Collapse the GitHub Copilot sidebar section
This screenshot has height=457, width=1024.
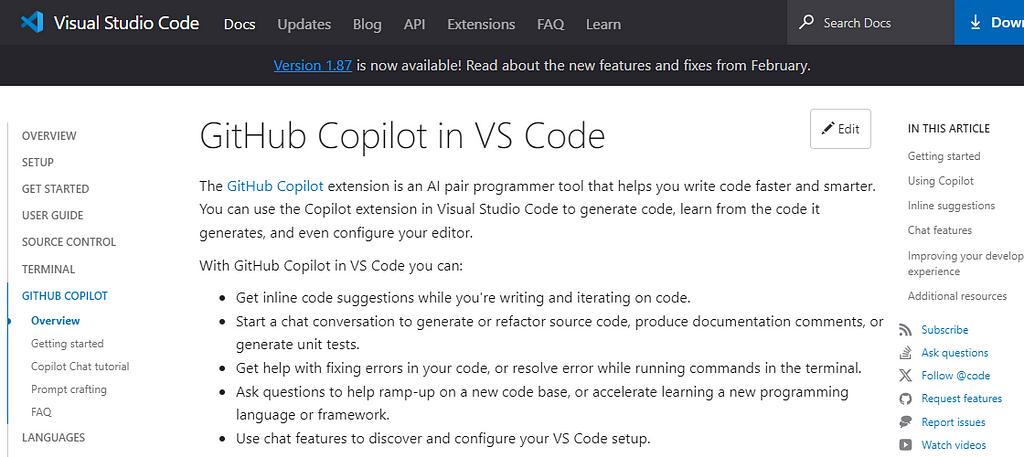click(64, 296)
